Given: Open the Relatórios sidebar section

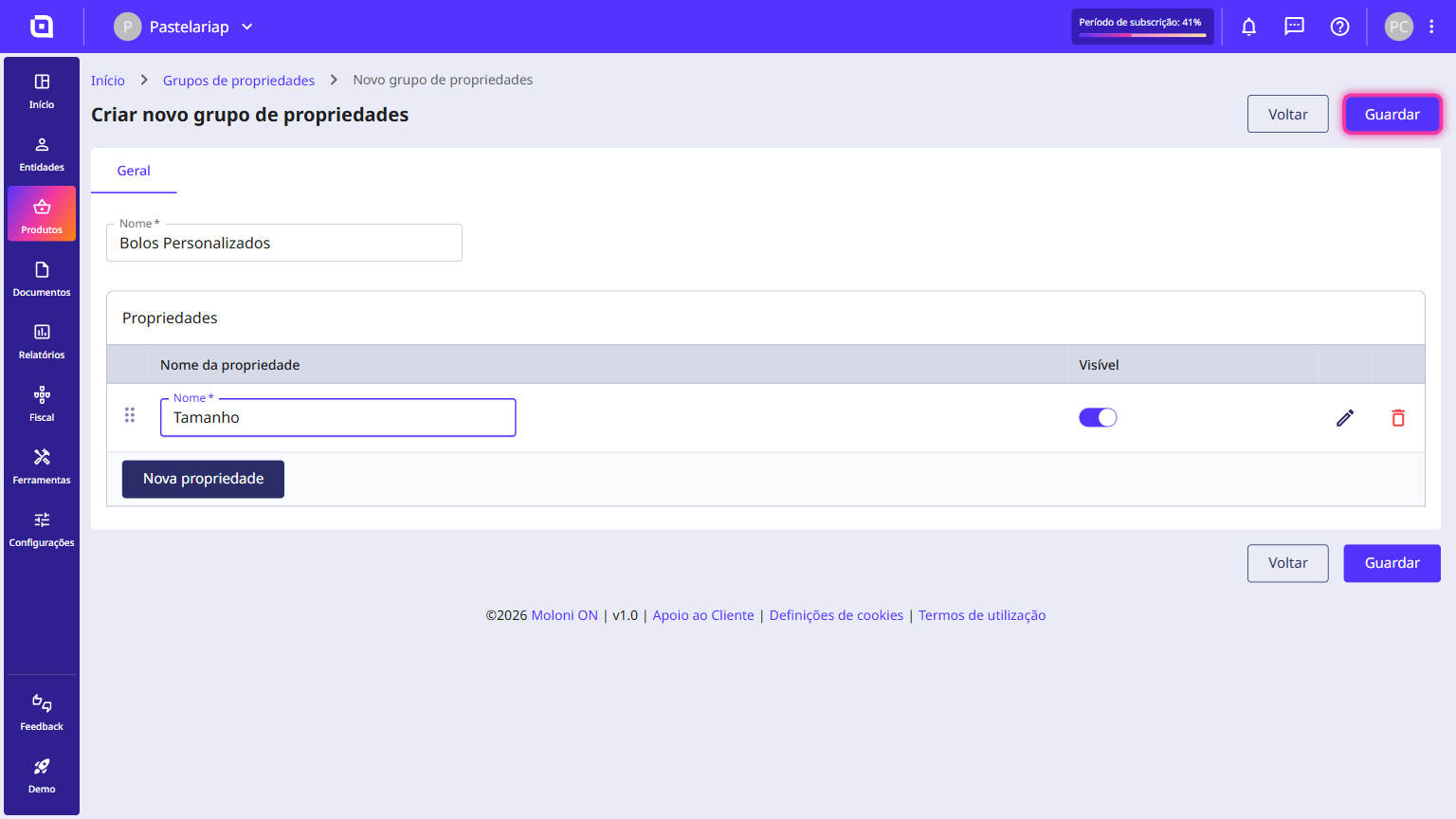Looking at the screenshot, I should [x=42, y=341].
